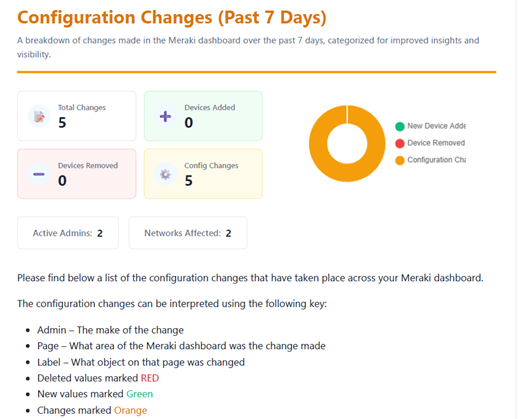Click the Device Removed legend label
The image size is (518, 419).
point(436,143)
